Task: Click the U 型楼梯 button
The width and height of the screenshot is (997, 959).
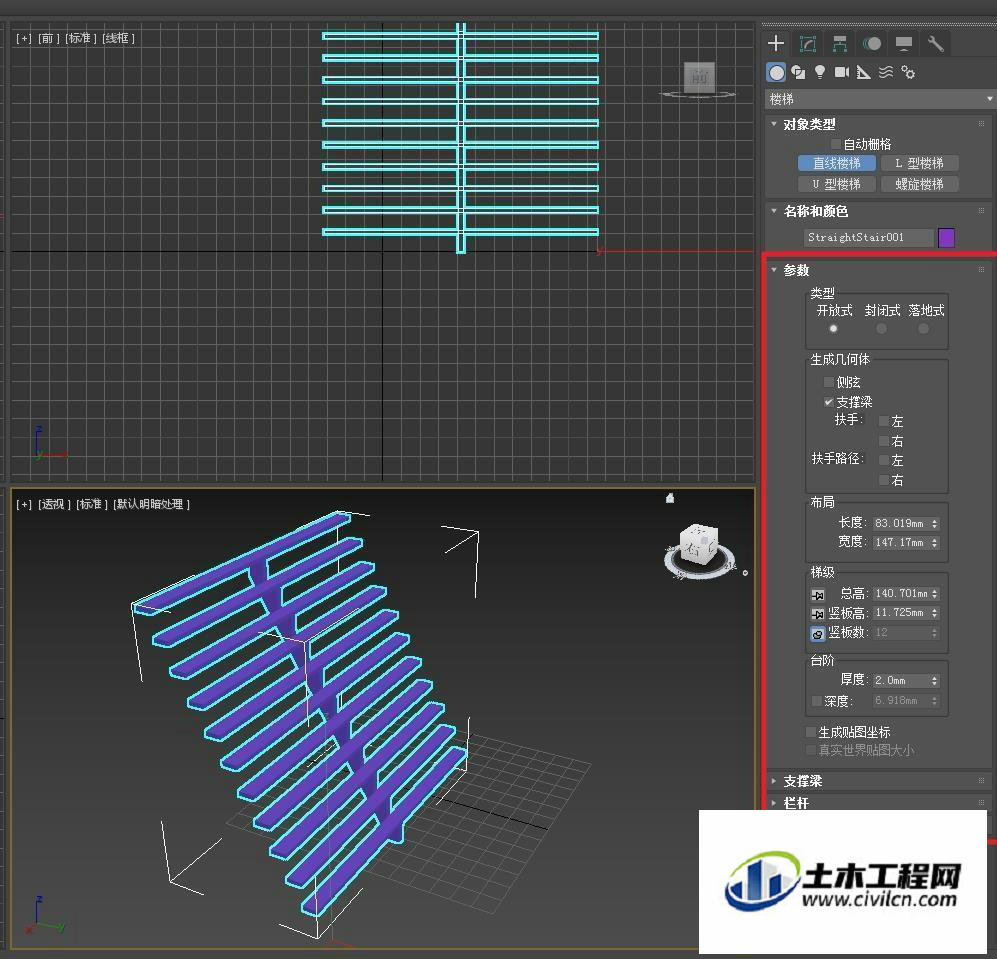Action: pyautogui.click(x=837, y=184)
